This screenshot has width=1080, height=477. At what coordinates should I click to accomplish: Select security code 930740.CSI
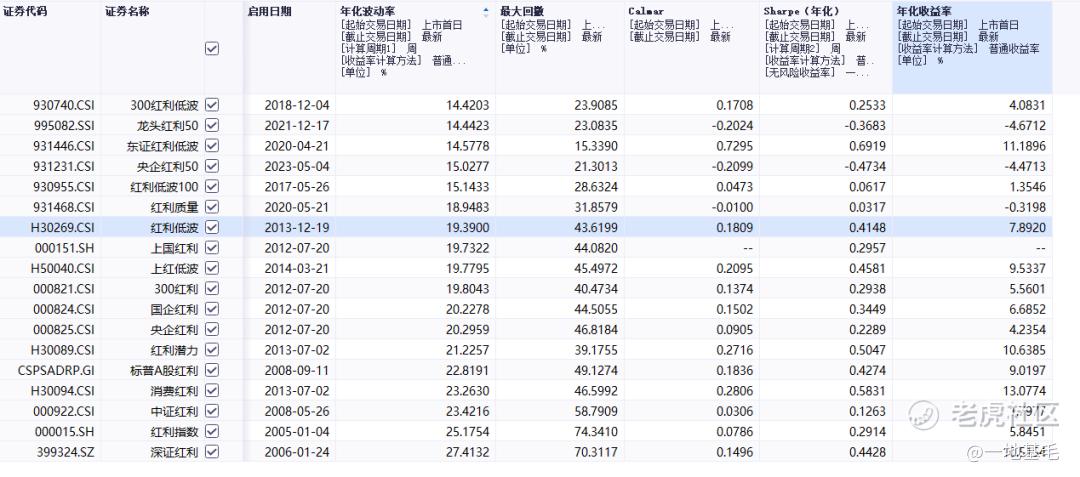coord(63,105)
